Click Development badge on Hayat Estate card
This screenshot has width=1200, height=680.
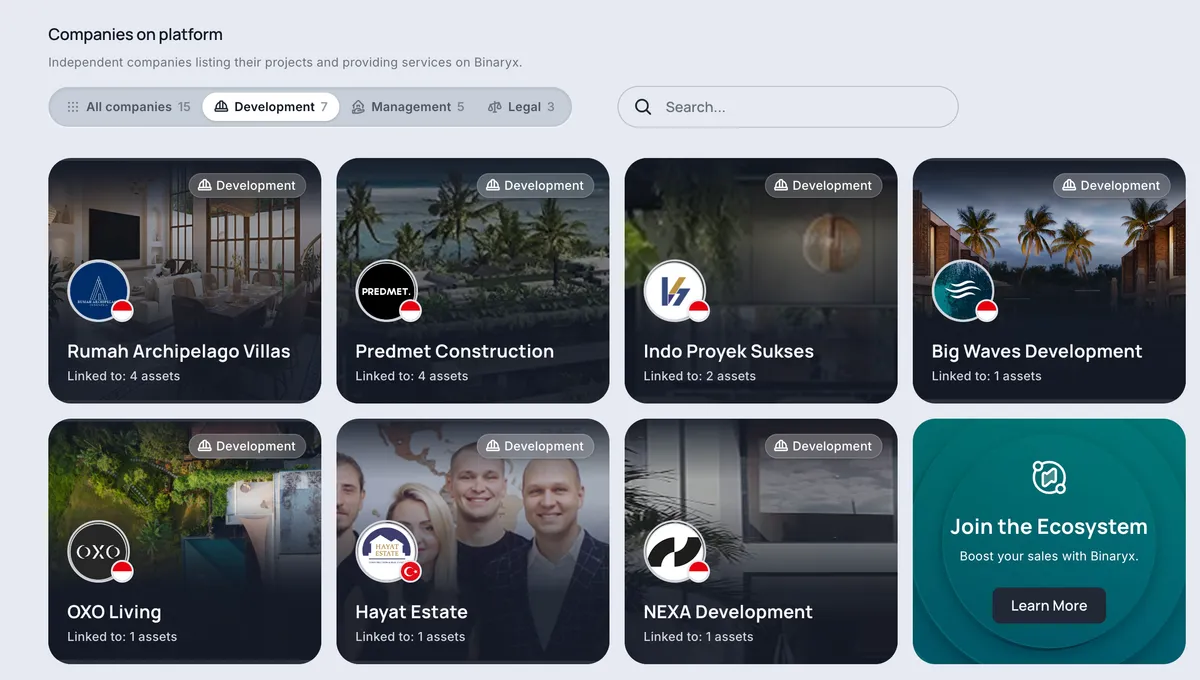[535, 446]
